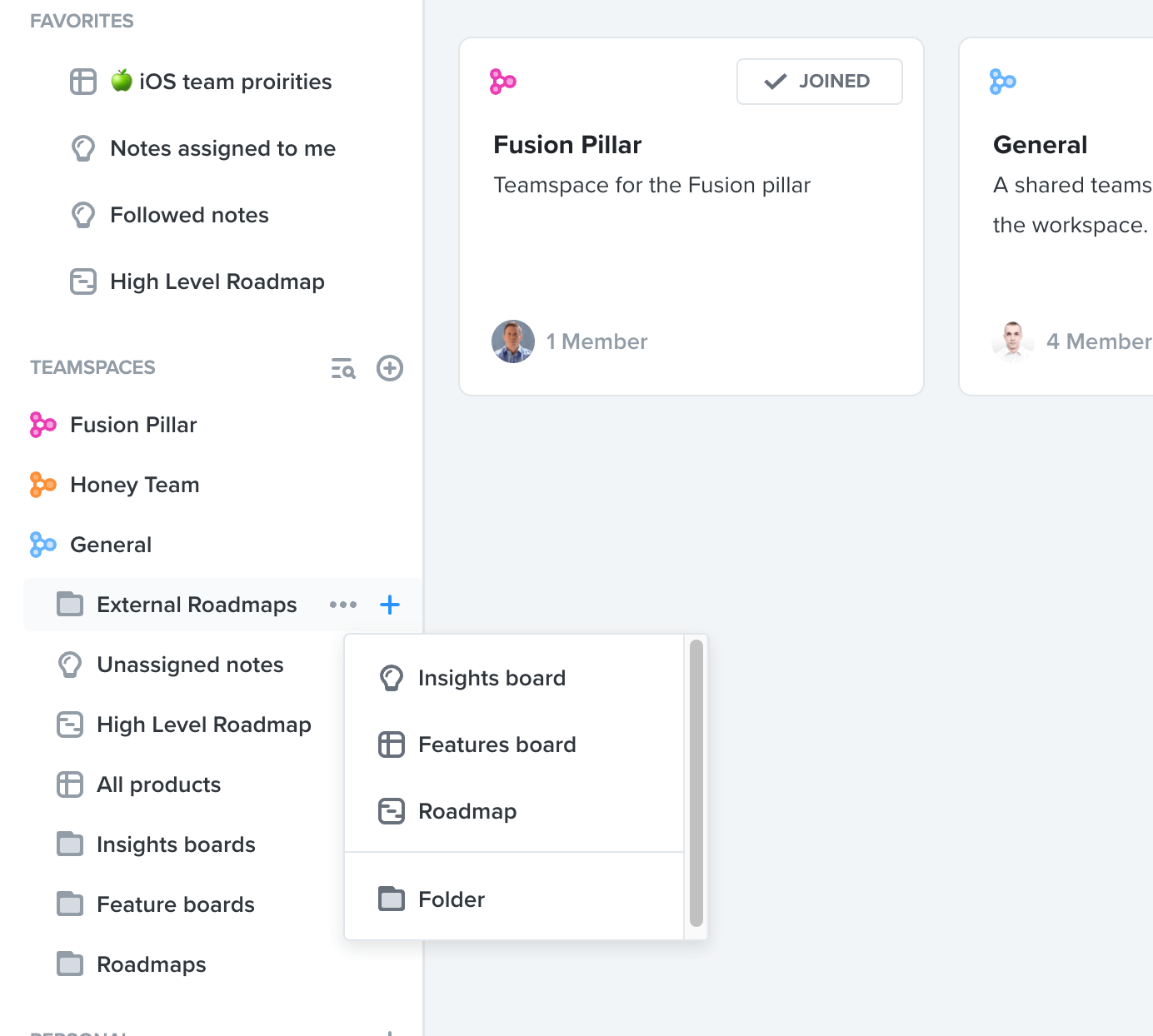The height and width of the screenshot is (1036, 1153).
Task: Open iOS team priorities from Favorites
Action: [221, 81]
